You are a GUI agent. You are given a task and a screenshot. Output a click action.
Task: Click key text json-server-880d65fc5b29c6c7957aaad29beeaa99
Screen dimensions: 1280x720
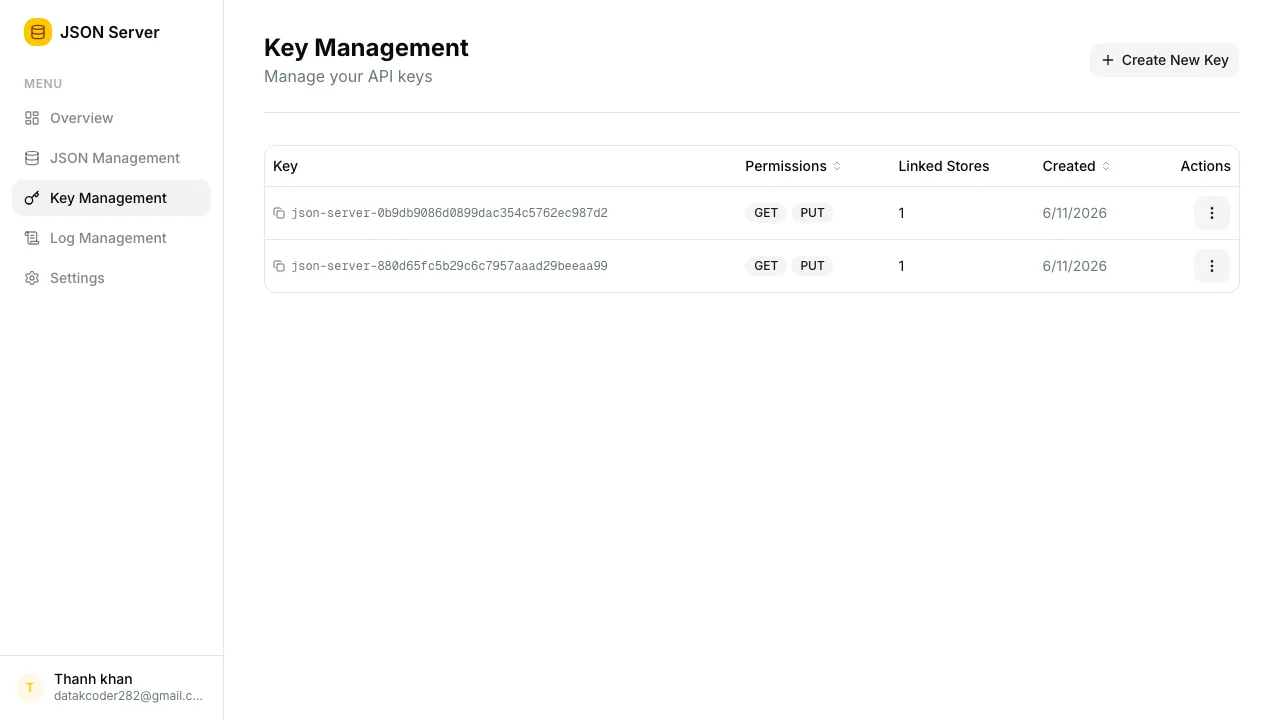point(449,266)
